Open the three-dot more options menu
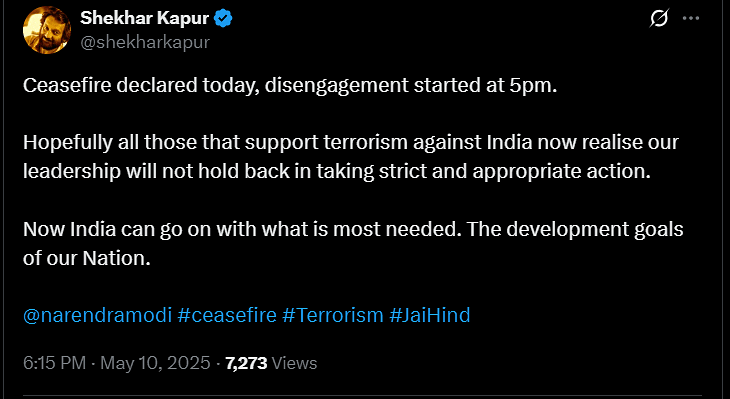 click(691, 19)
